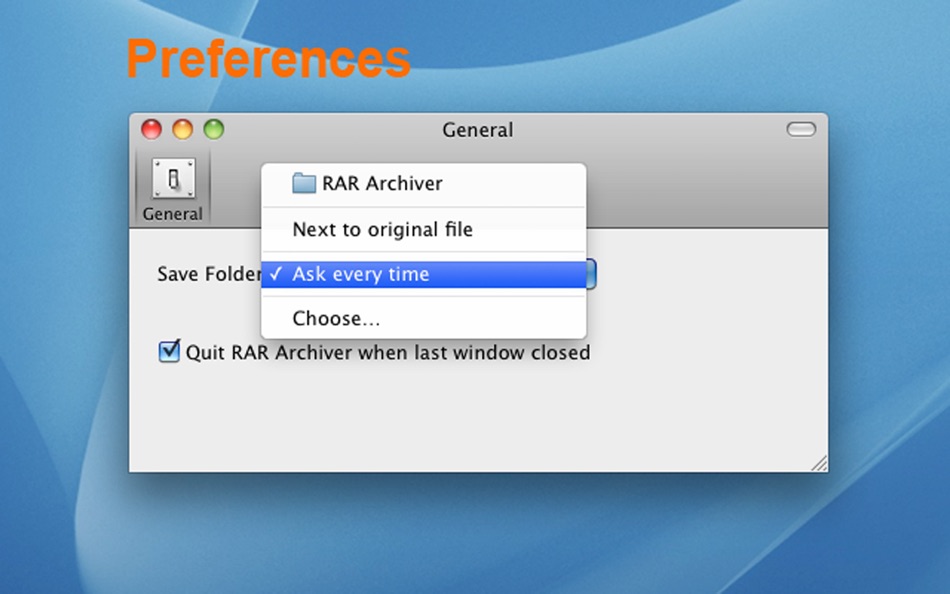Zoom the window using green button

pyautogui.click(x=214, y=129)
